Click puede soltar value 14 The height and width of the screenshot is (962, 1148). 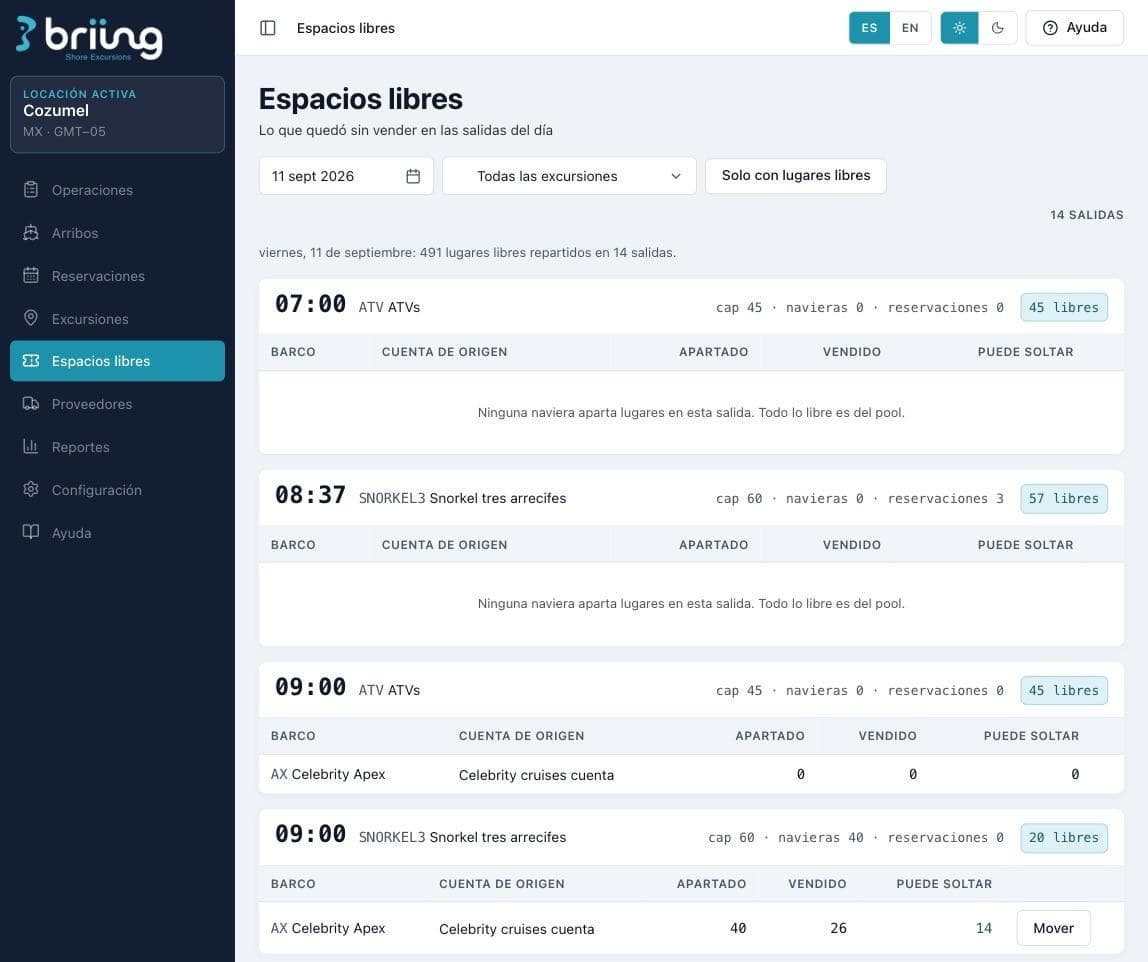click(984, 928)
